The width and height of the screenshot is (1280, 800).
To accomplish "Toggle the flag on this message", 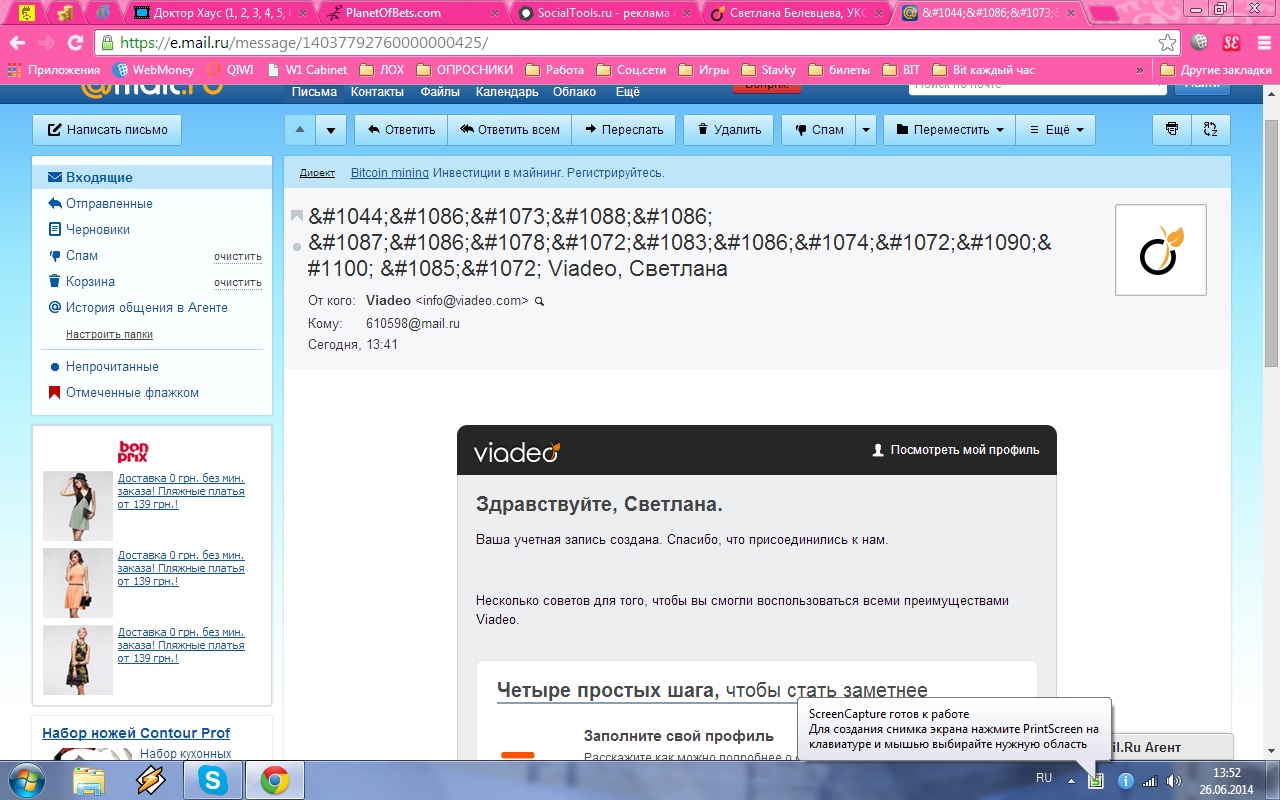I will [x=296, y=216].
